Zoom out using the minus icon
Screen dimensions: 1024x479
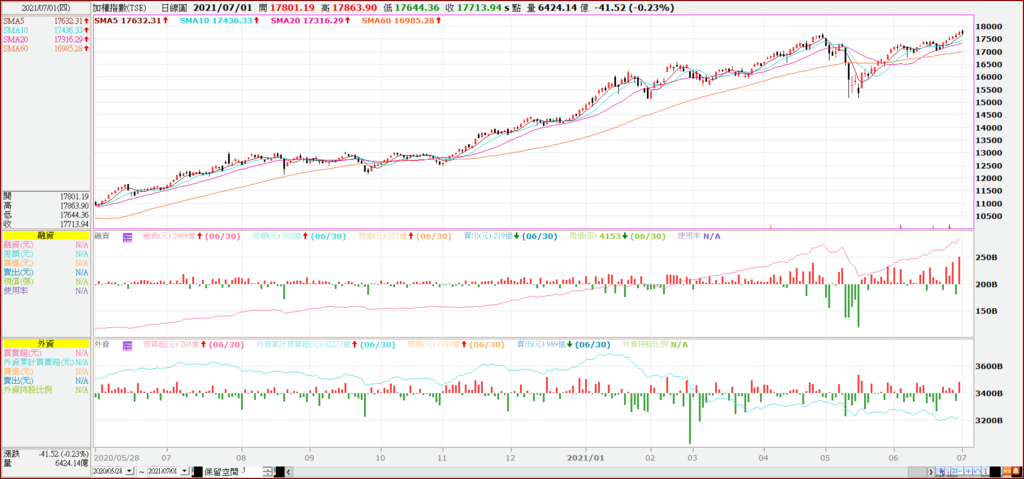click(960, 471)
